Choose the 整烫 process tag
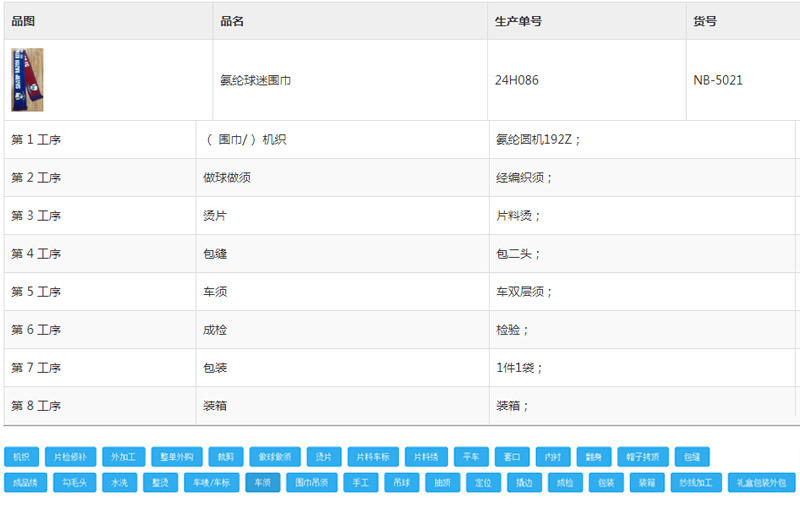 click(x=160, y=483)
